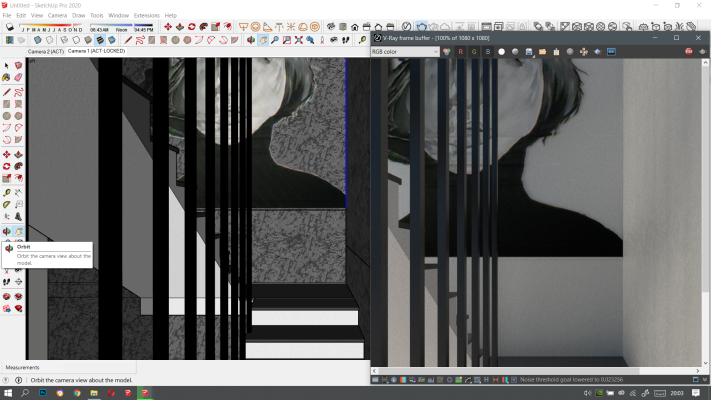The height and width of the screenshot is (400, 711).
Task: Select the Paint Bucket tool in left toolbar
Action: (6, 78)
